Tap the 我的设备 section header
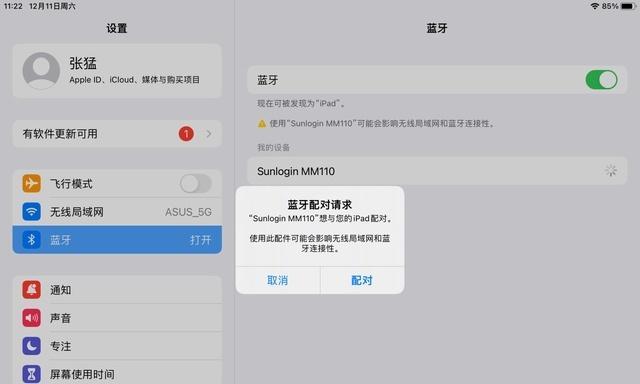The image size is (640, 384). pyautogui.click(x=273, y=147)
